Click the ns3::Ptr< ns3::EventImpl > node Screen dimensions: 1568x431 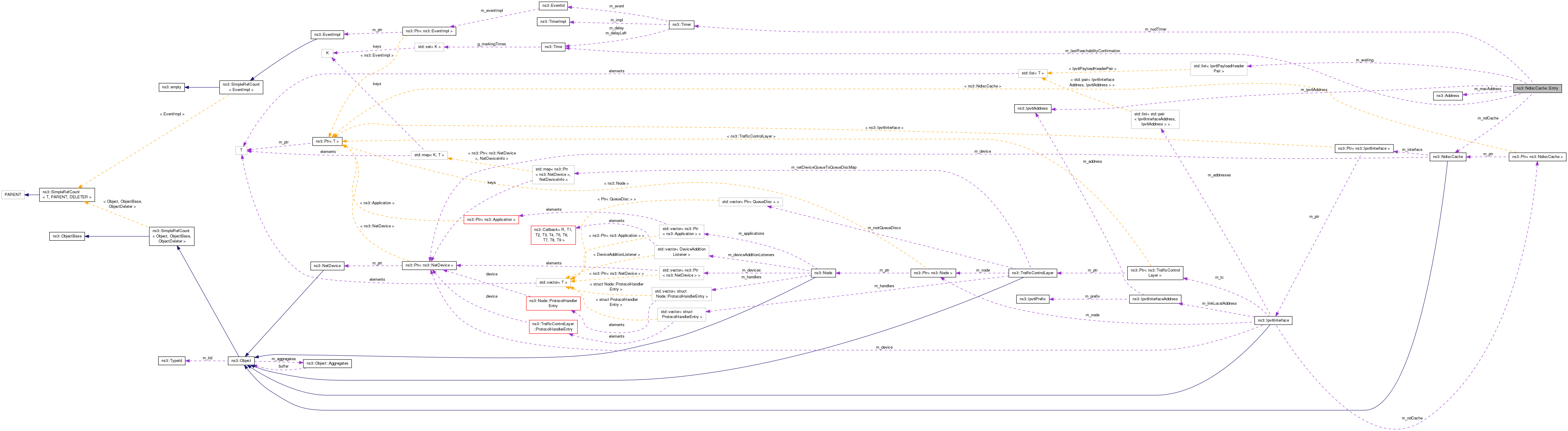tap(429, 31)
